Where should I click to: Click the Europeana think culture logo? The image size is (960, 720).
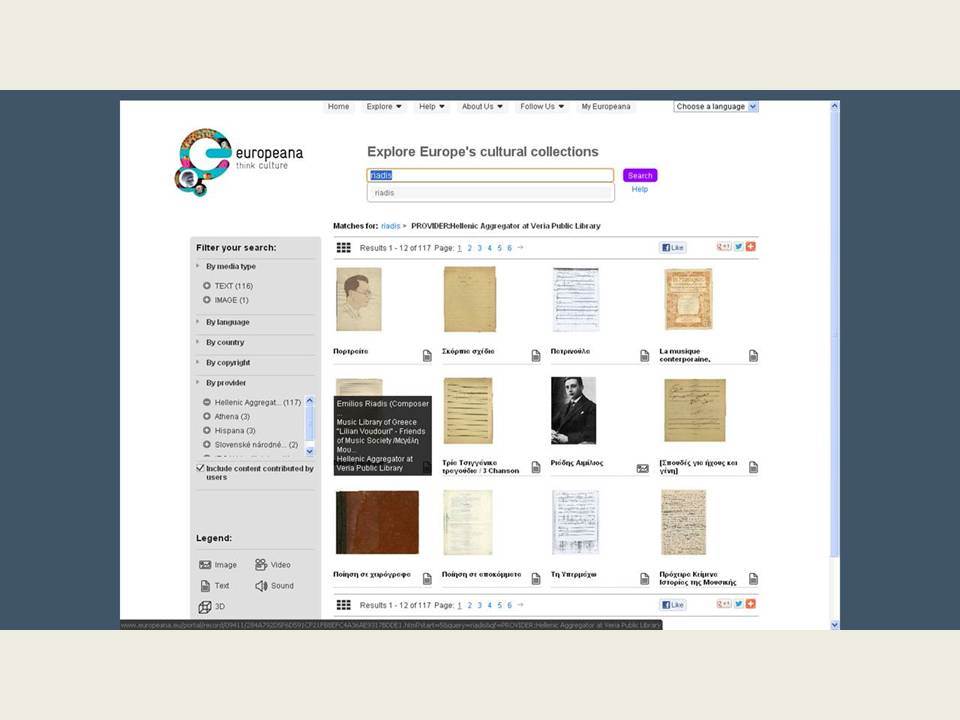point(238,162)
